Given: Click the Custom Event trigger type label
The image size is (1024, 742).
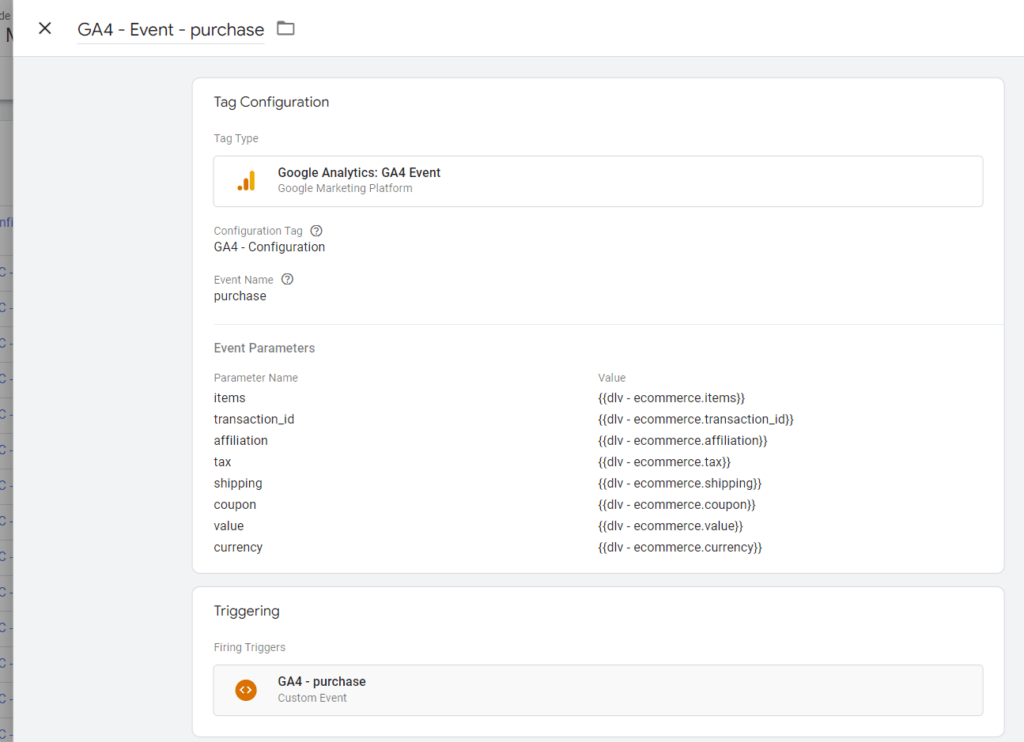Looking at the screenshot, I should (x=312, y=698).
